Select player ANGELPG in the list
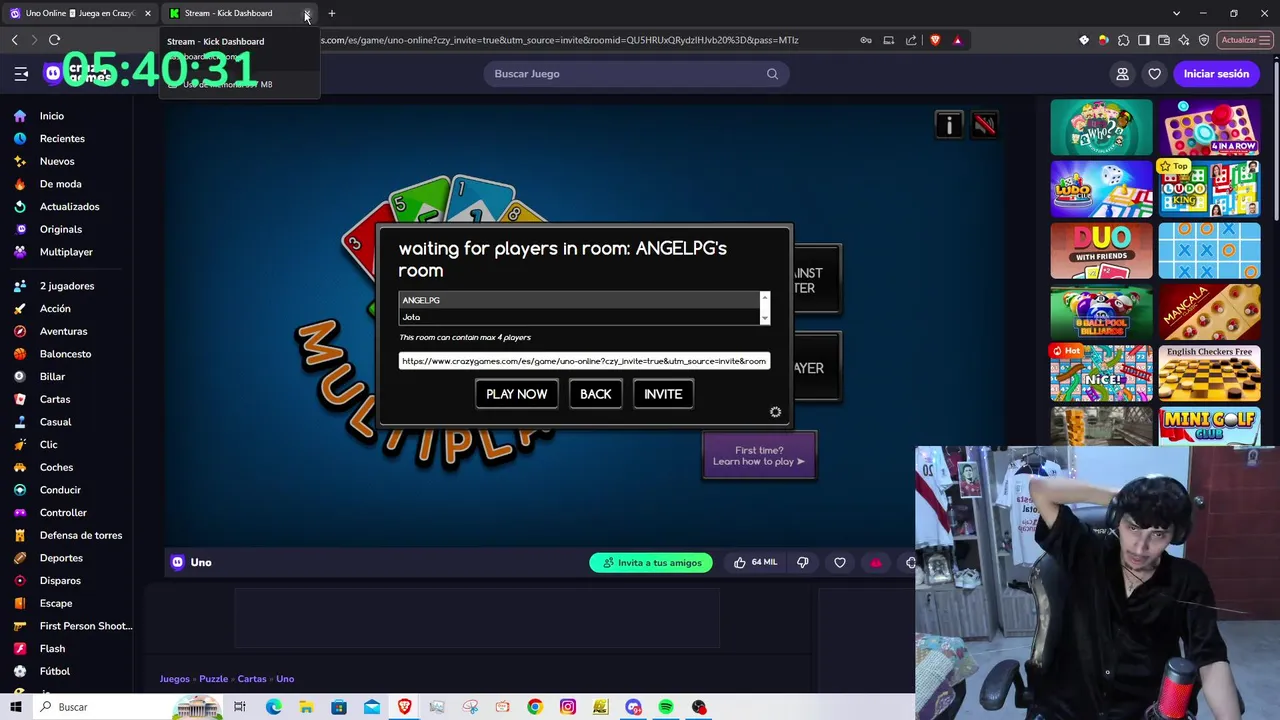 pos(579,300)
